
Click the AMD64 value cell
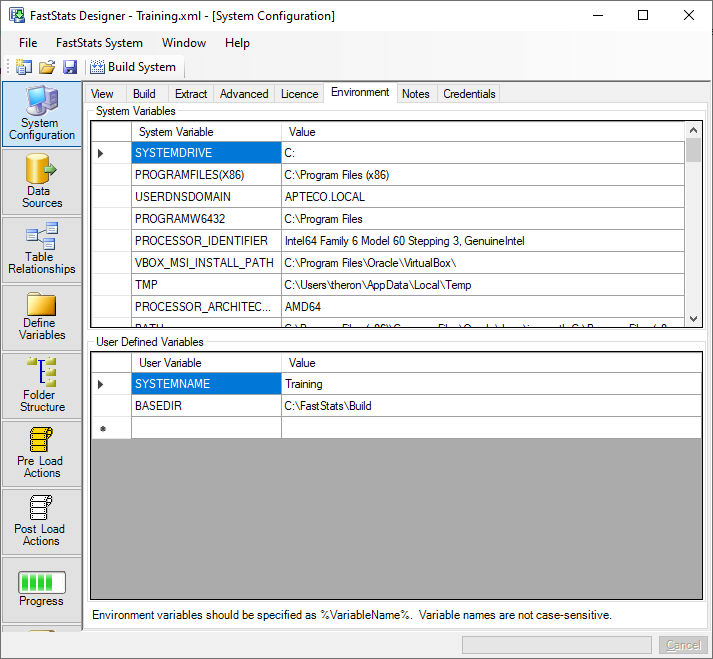pos(483,307)
